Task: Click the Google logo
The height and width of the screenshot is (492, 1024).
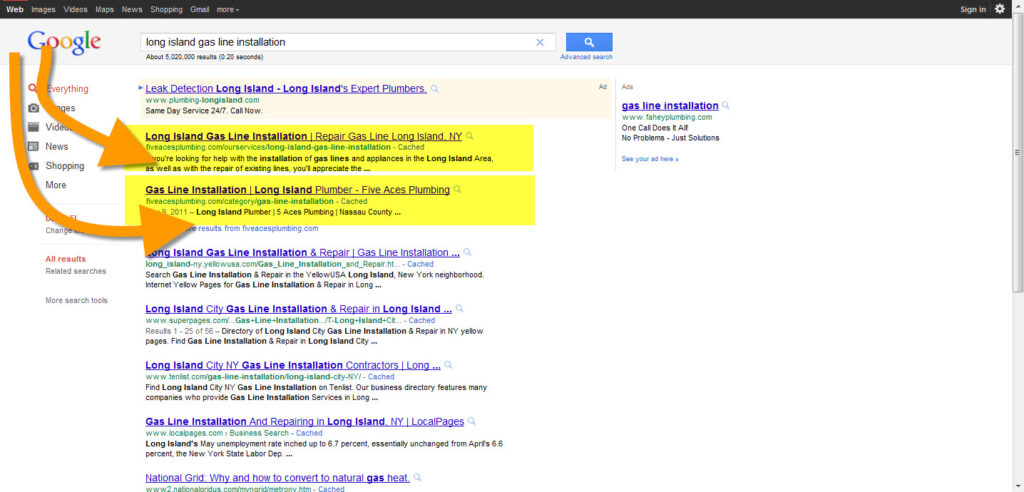Action: pos(64,42)
